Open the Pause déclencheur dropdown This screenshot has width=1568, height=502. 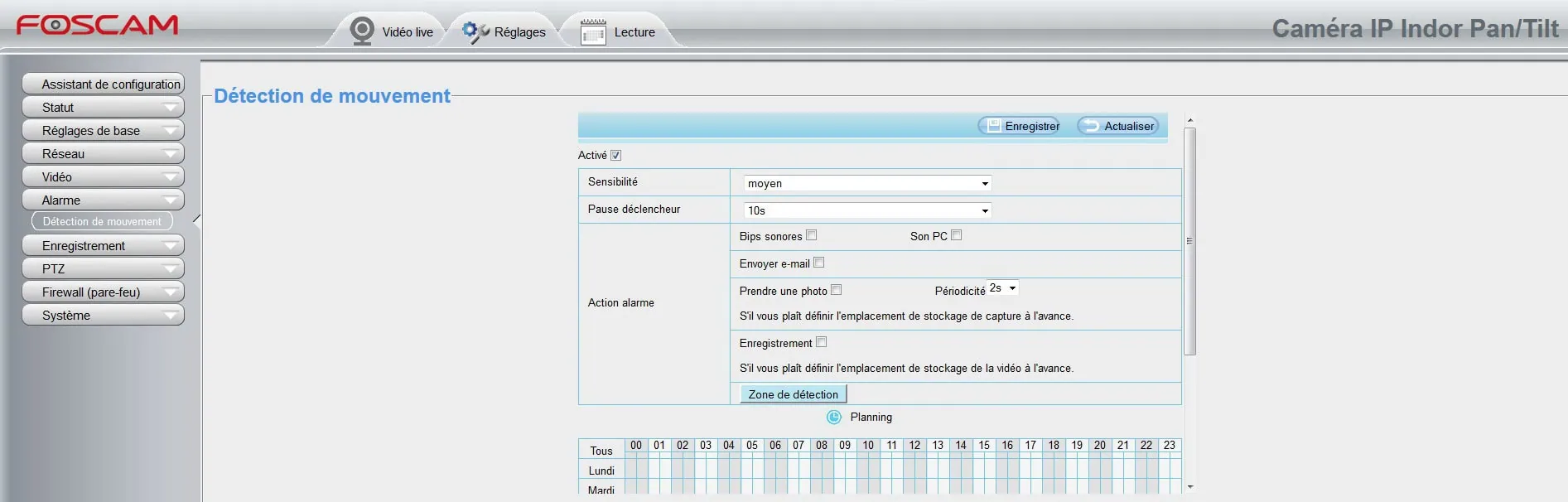click(x=867, y=210)
